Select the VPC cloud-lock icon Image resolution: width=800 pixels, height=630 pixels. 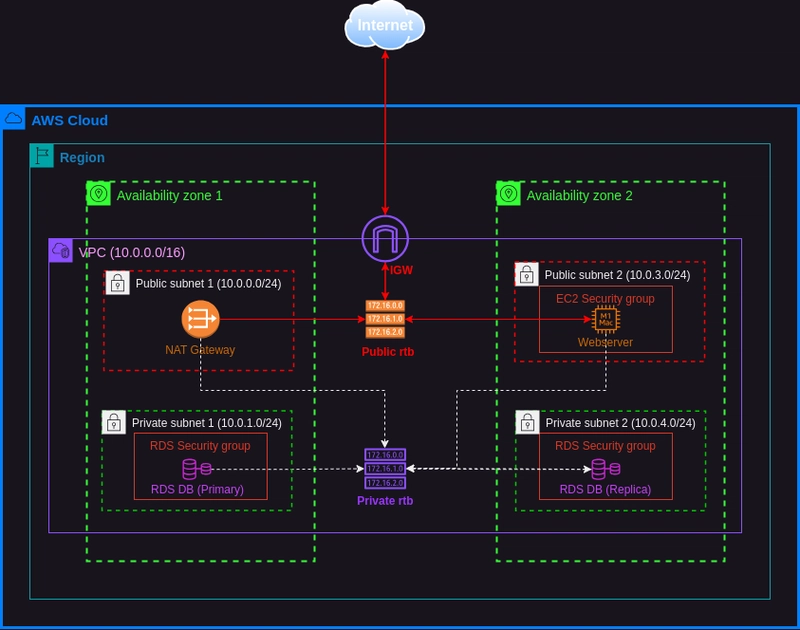pyautogui.click(x=61, y=251)
